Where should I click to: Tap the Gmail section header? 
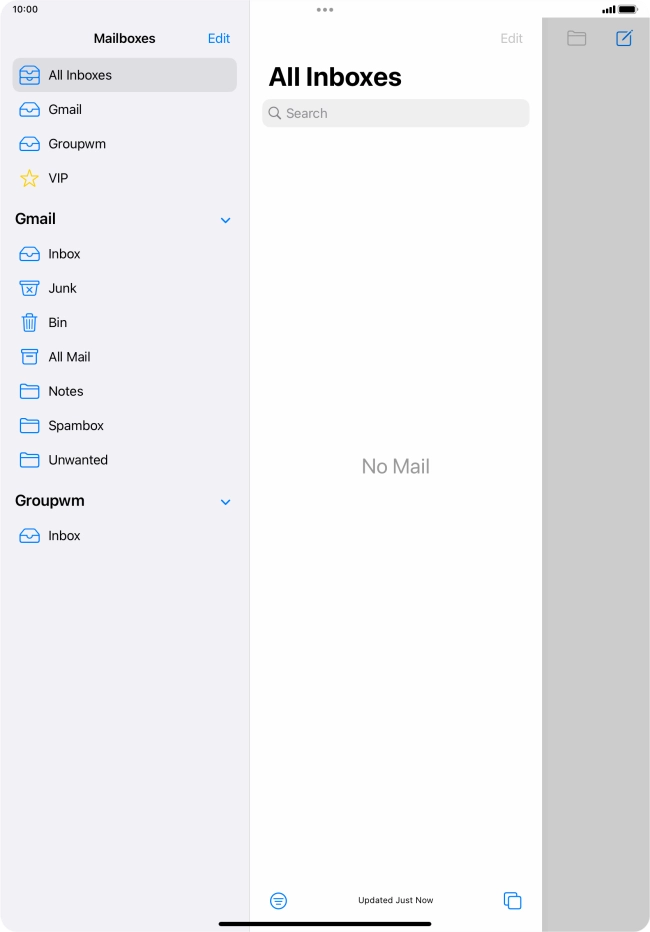click(36, 219)
